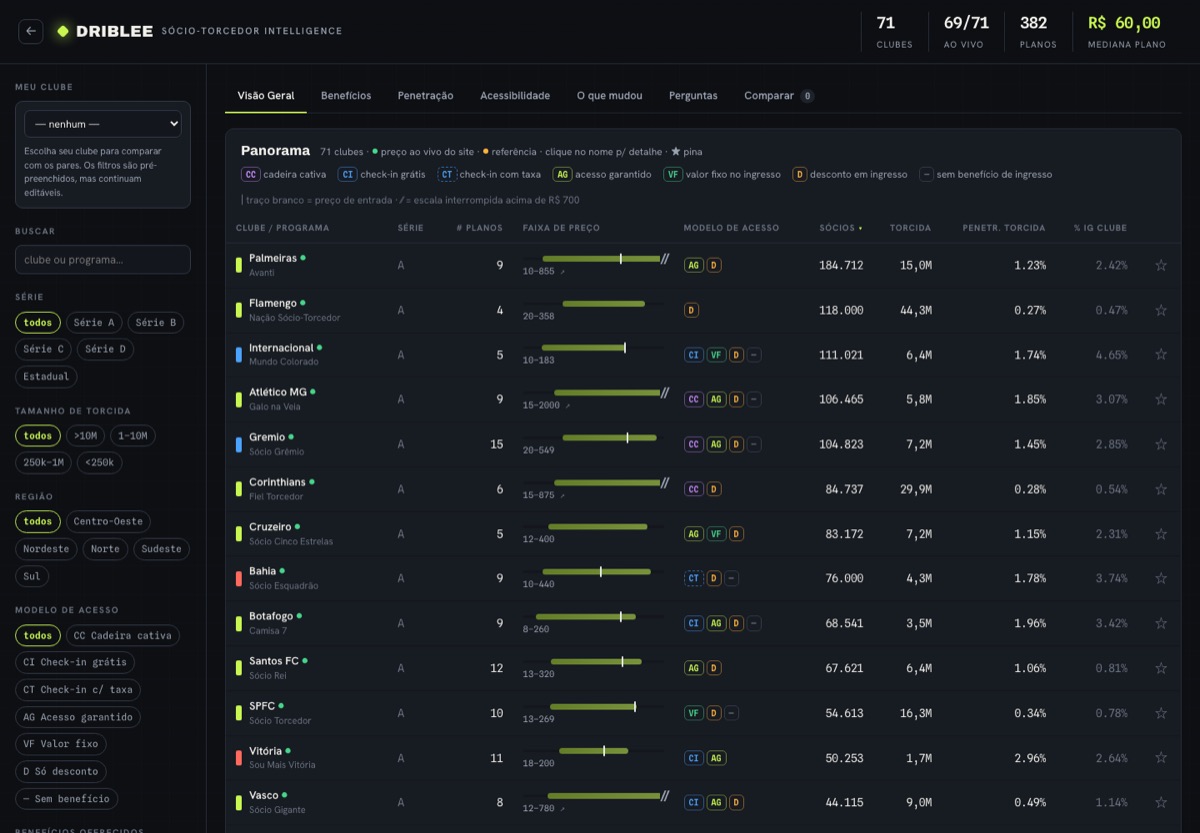Open the Comparar tab
1200x833 pixels.
tap(779, 96)
